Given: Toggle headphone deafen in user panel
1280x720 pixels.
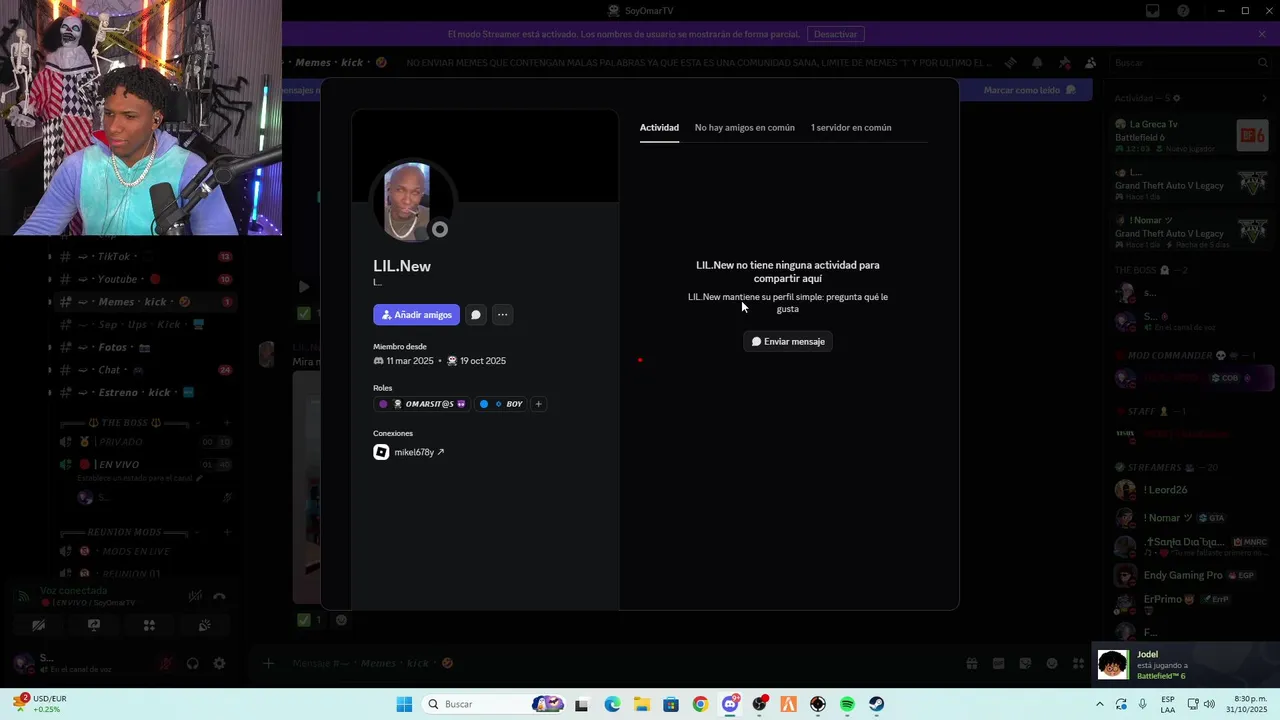Looking at the screenshot, I should 193,663.
